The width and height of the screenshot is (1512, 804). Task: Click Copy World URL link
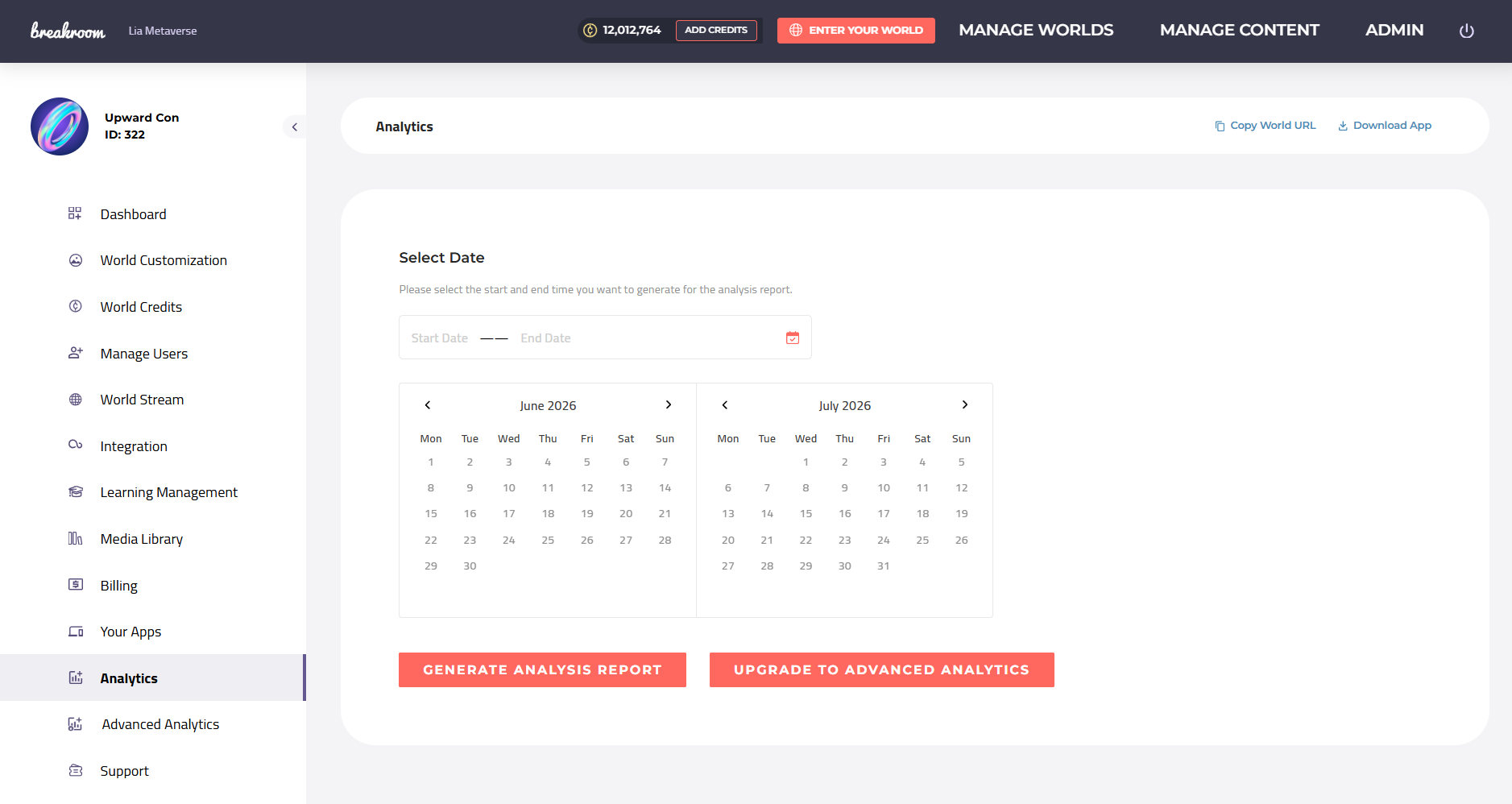click(x=1265, y=126)
